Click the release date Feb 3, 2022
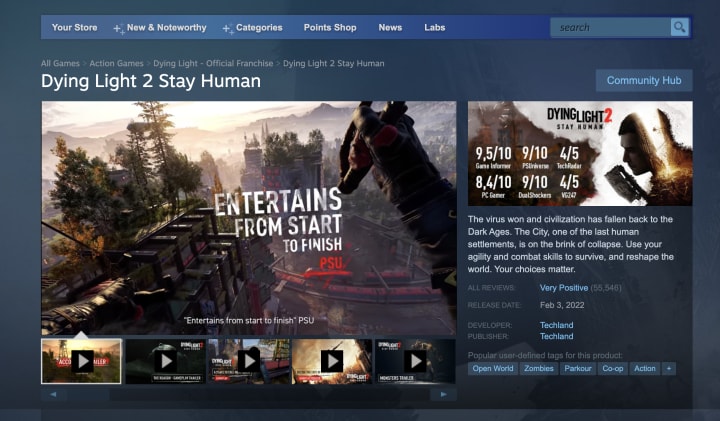This screenshot has width=720, height=421. [x=562, y=305]
